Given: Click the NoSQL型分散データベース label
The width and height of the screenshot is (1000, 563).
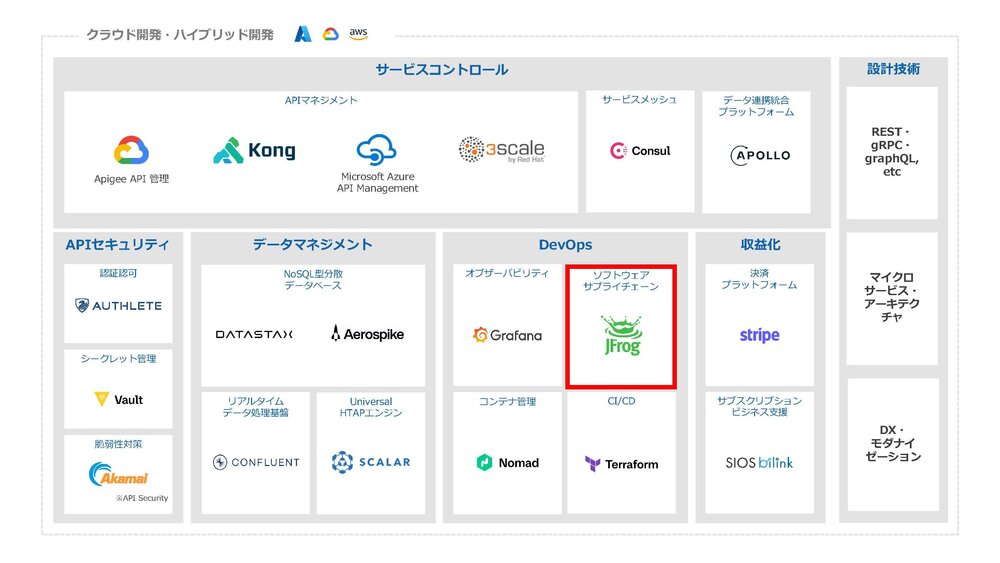Looking at the screenshot, I should click(312, 279).
